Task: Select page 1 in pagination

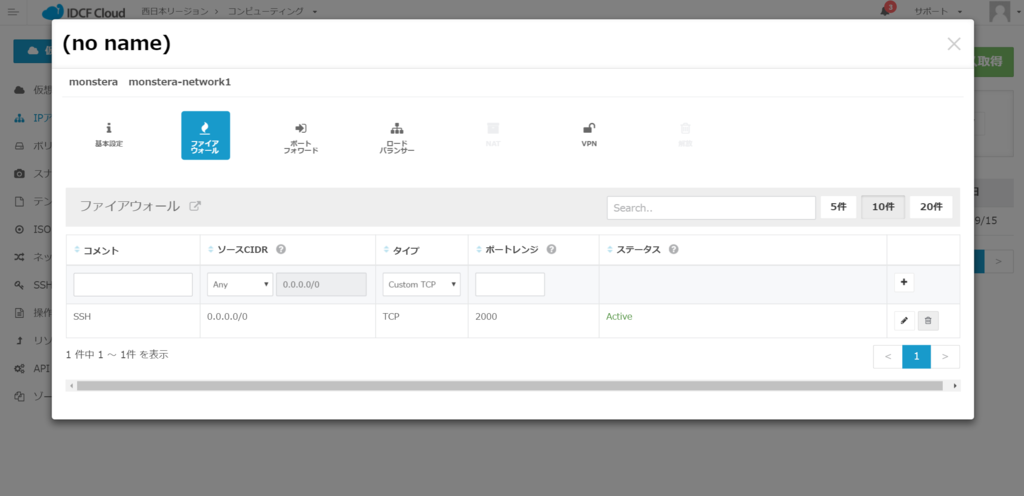Action: pyautogui.click(x=916, y=356)
